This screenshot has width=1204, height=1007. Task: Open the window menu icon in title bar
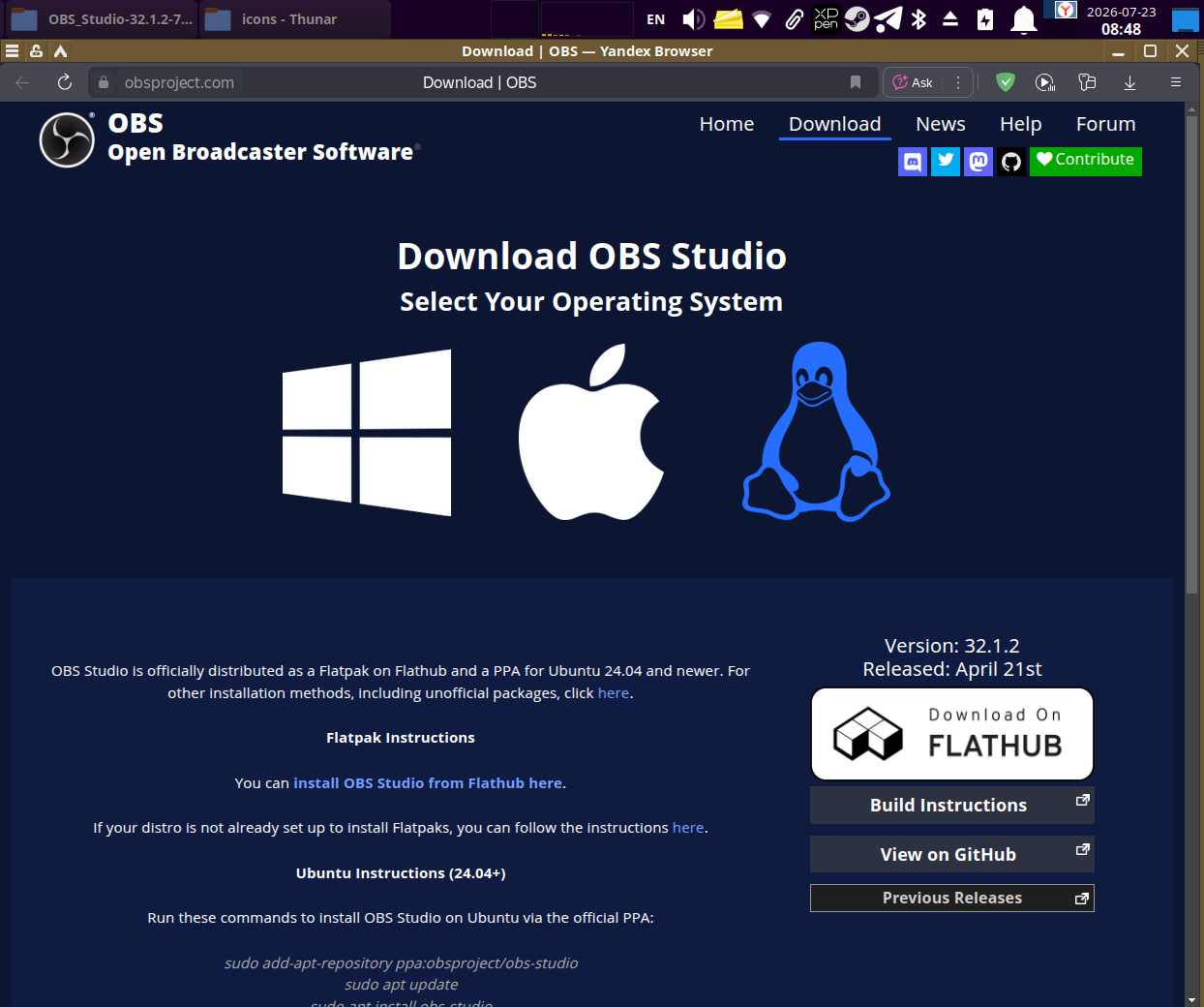pos(13,51)
